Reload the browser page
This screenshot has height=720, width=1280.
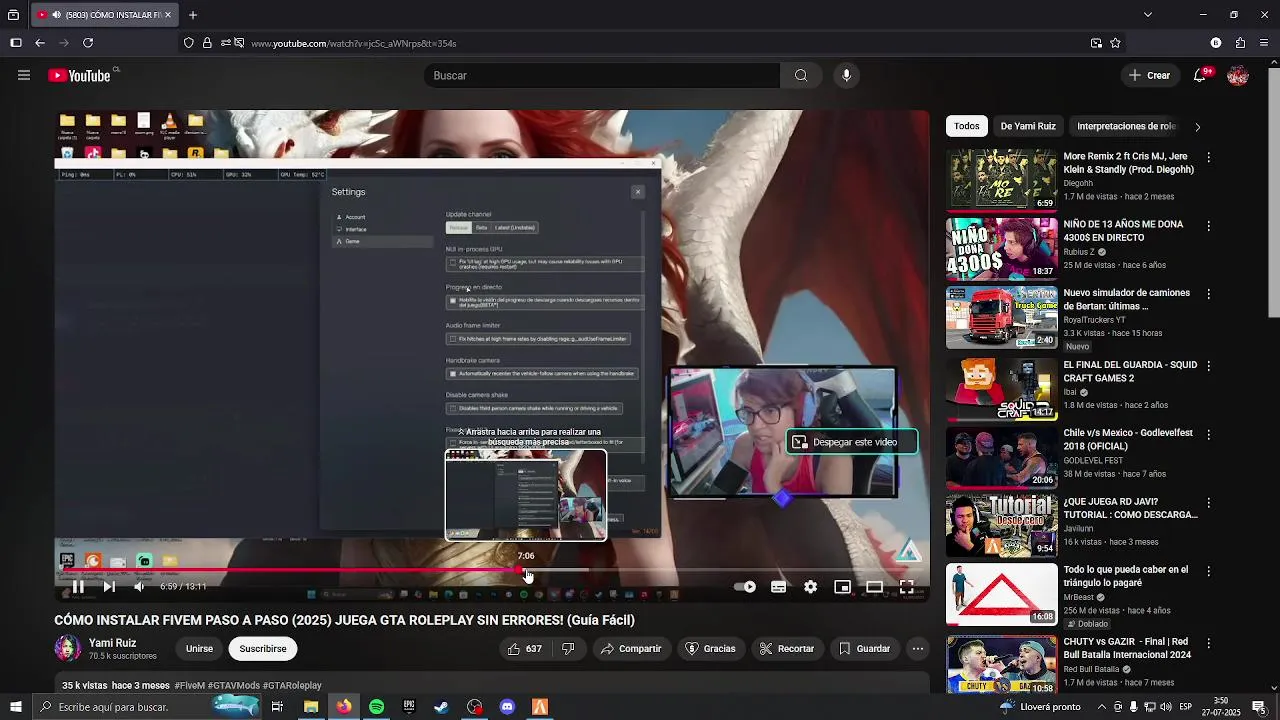tap(88, 43)
